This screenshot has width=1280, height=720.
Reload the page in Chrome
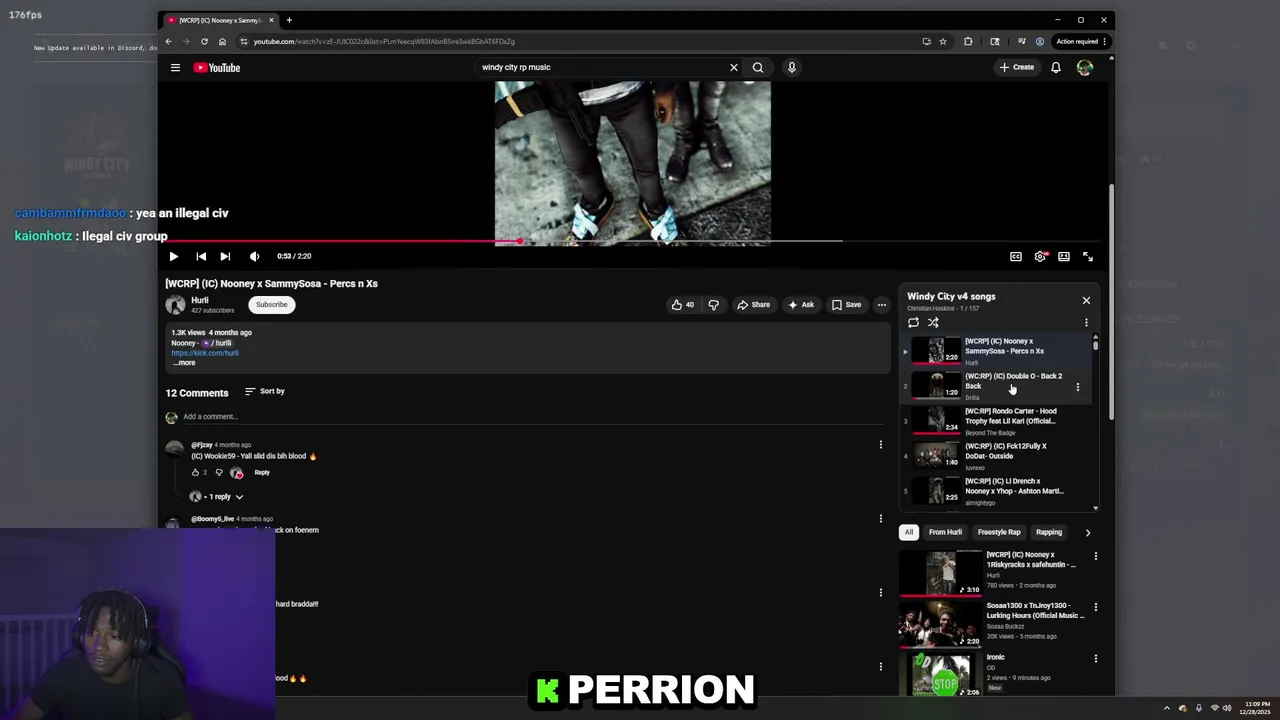[x=204, y=41]
